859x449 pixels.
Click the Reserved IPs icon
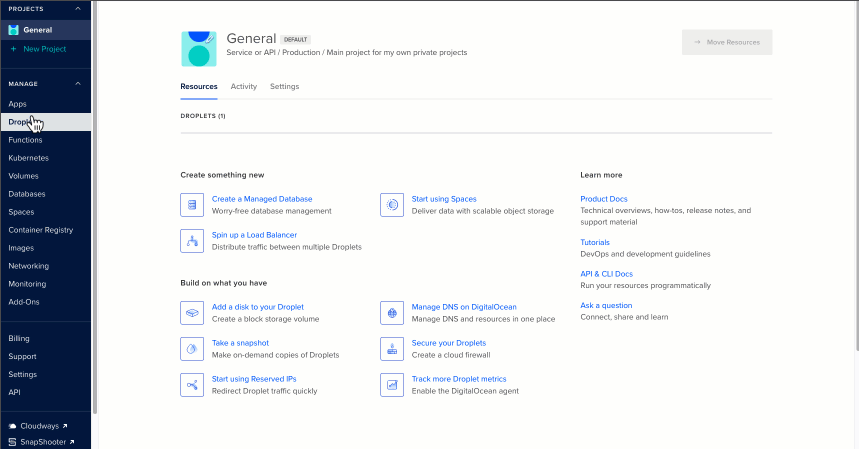coord(192,385)
